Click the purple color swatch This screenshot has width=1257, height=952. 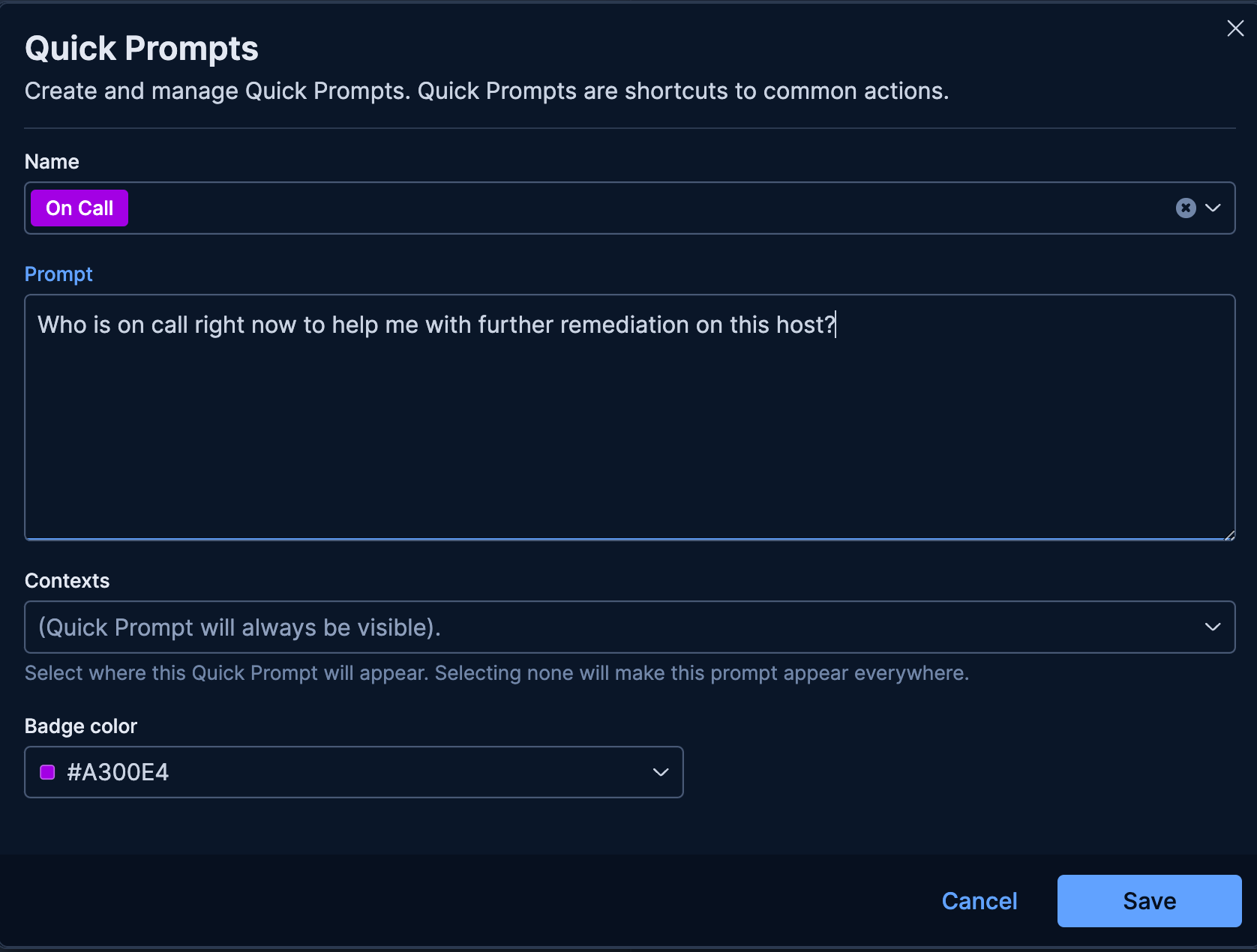(47, 771)
